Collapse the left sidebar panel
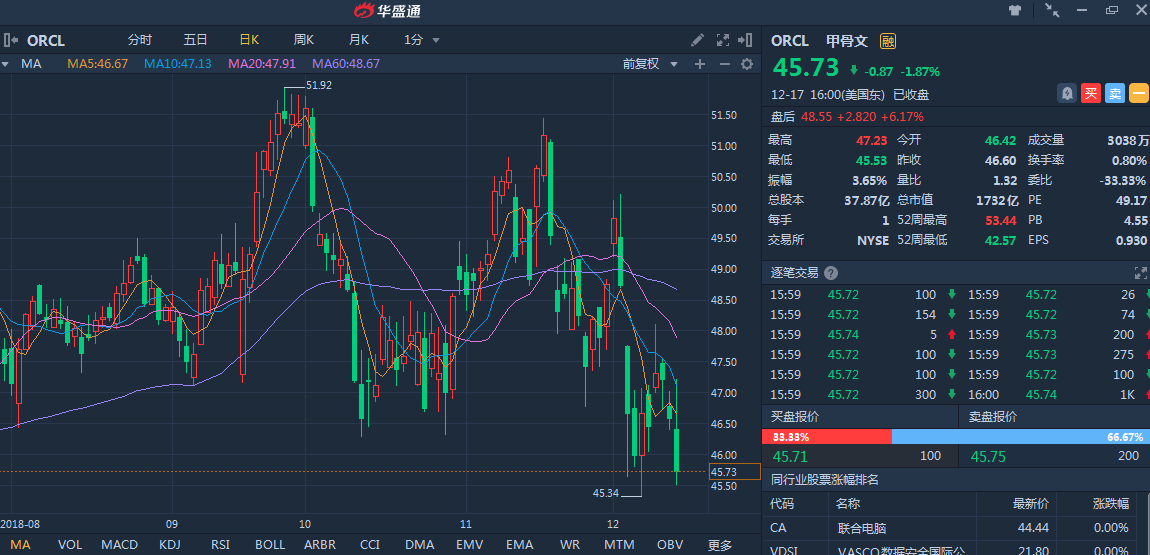 (11, 40)
